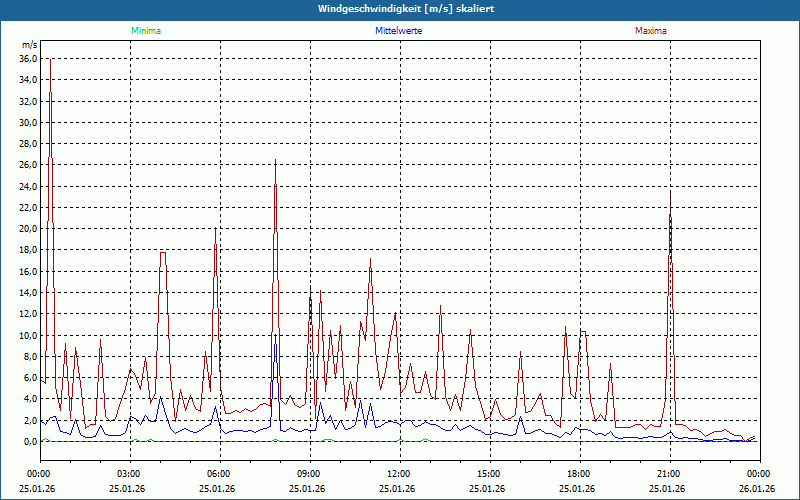Click the 10,0 y-axis value
The image size is (800, 500).
click(28, 335)
